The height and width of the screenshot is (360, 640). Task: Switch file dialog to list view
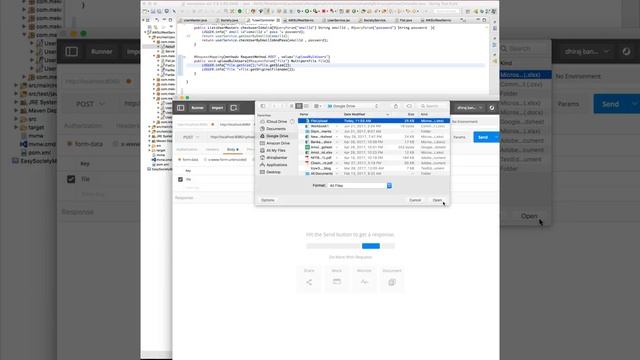point(299,106)
